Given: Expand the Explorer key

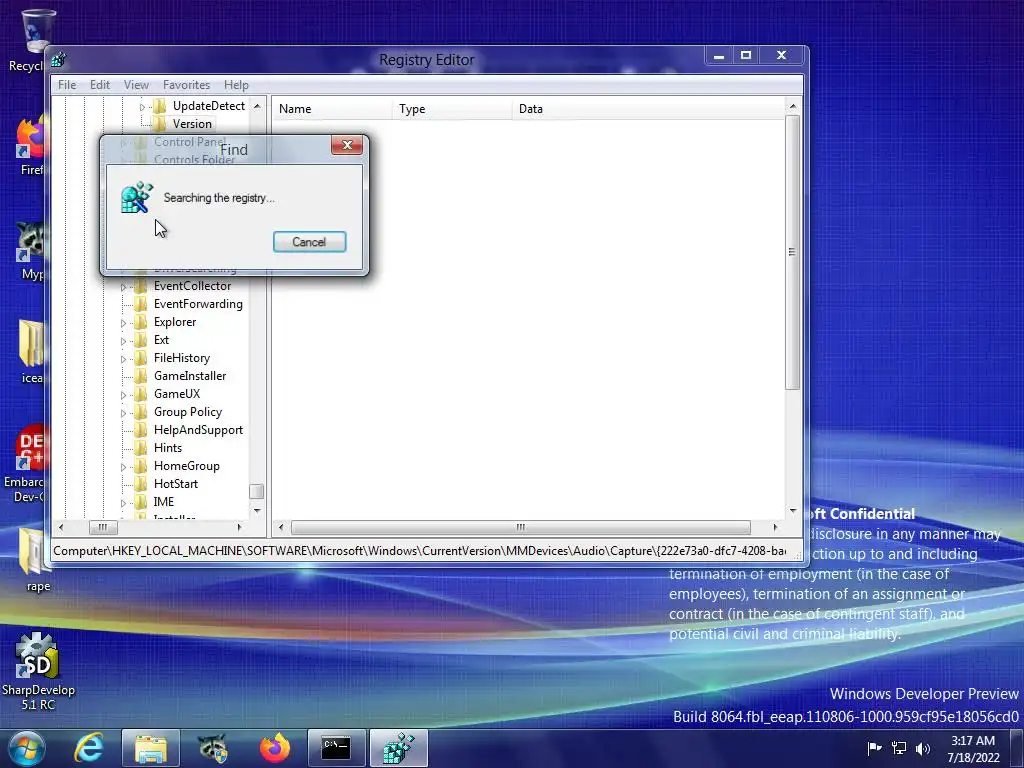Looking at the screenshot, I should click(x=123, y=323).
